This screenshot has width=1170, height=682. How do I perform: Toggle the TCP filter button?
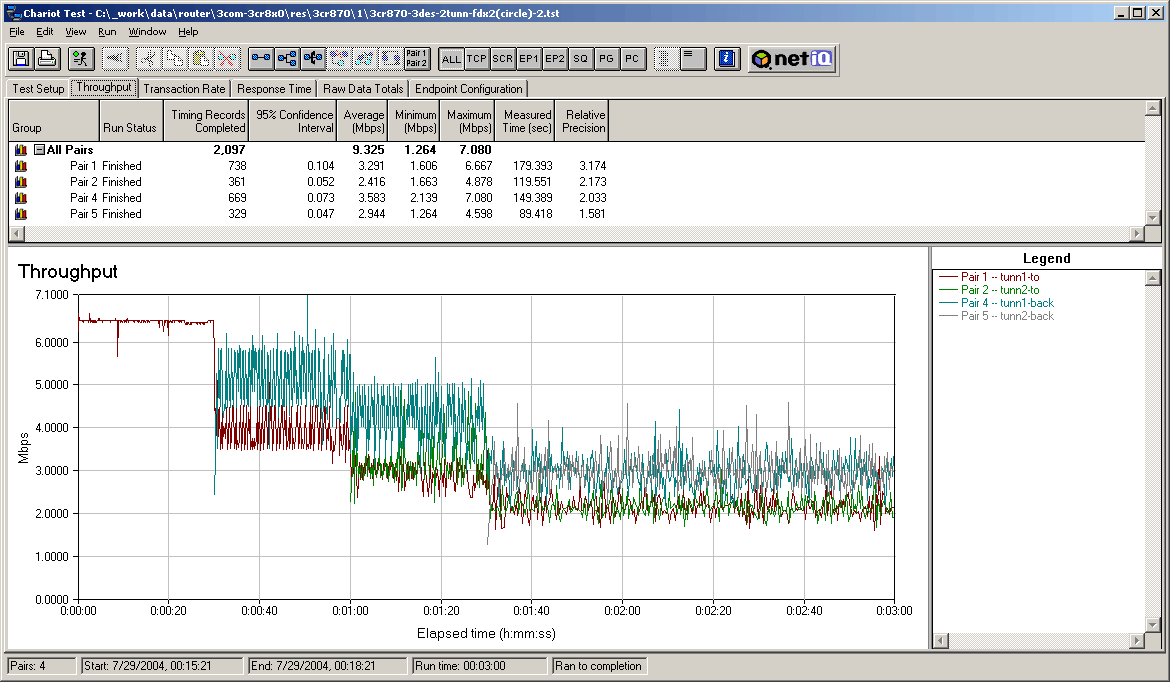pos(477,59)
